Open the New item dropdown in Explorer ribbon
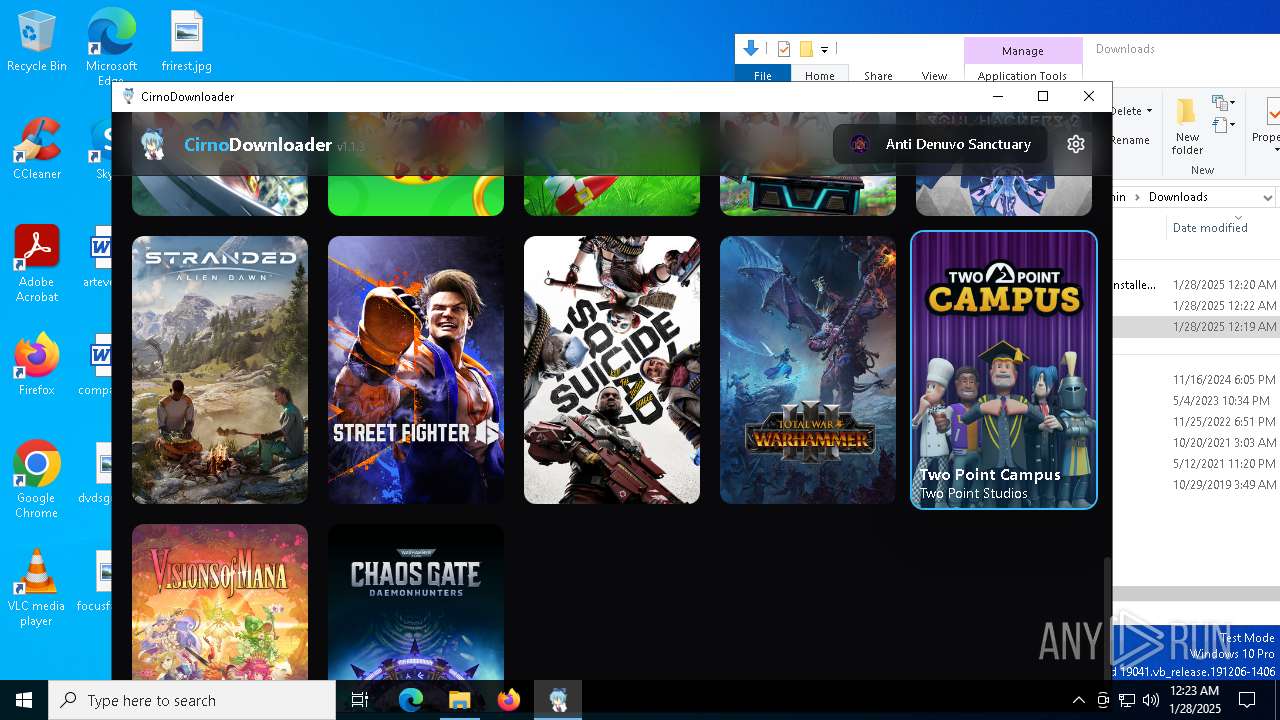 click(x=1223, y=103)
